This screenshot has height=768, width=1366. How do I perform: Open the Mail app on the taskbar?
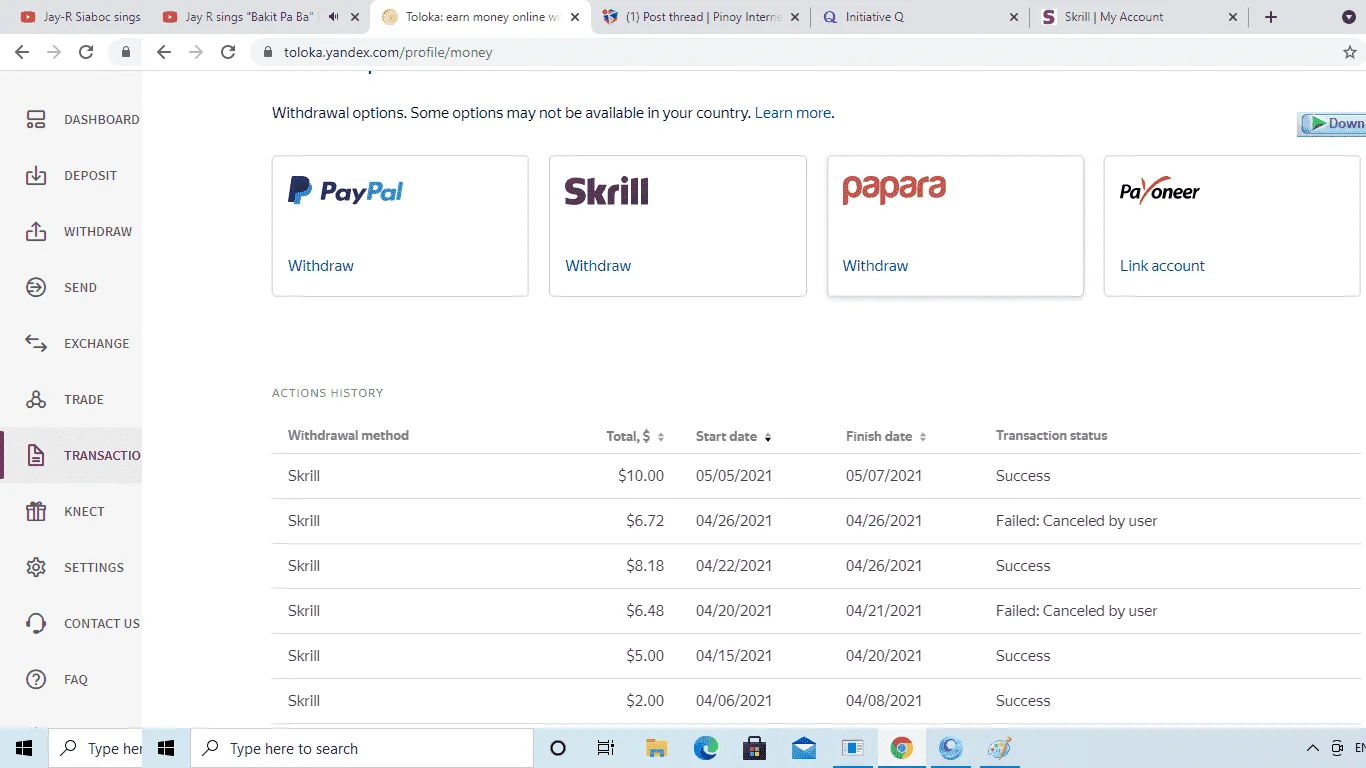click(x=804, y=748)
